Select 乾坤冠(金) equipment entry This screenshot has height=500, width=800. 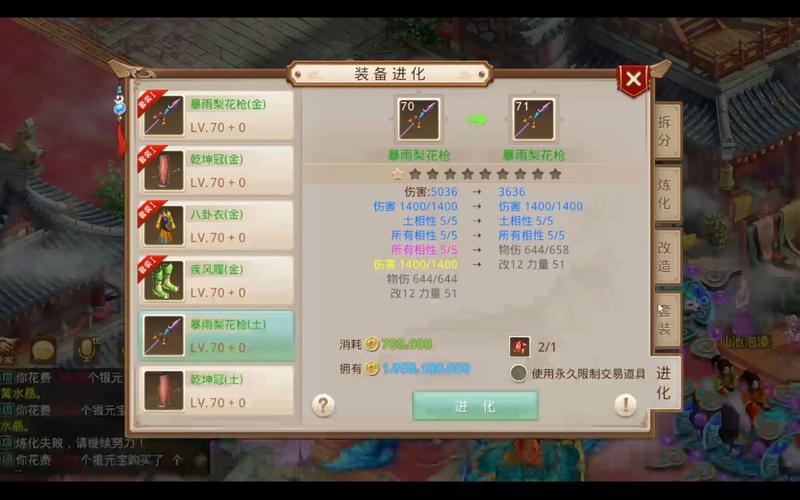click(x=216, y=170)
